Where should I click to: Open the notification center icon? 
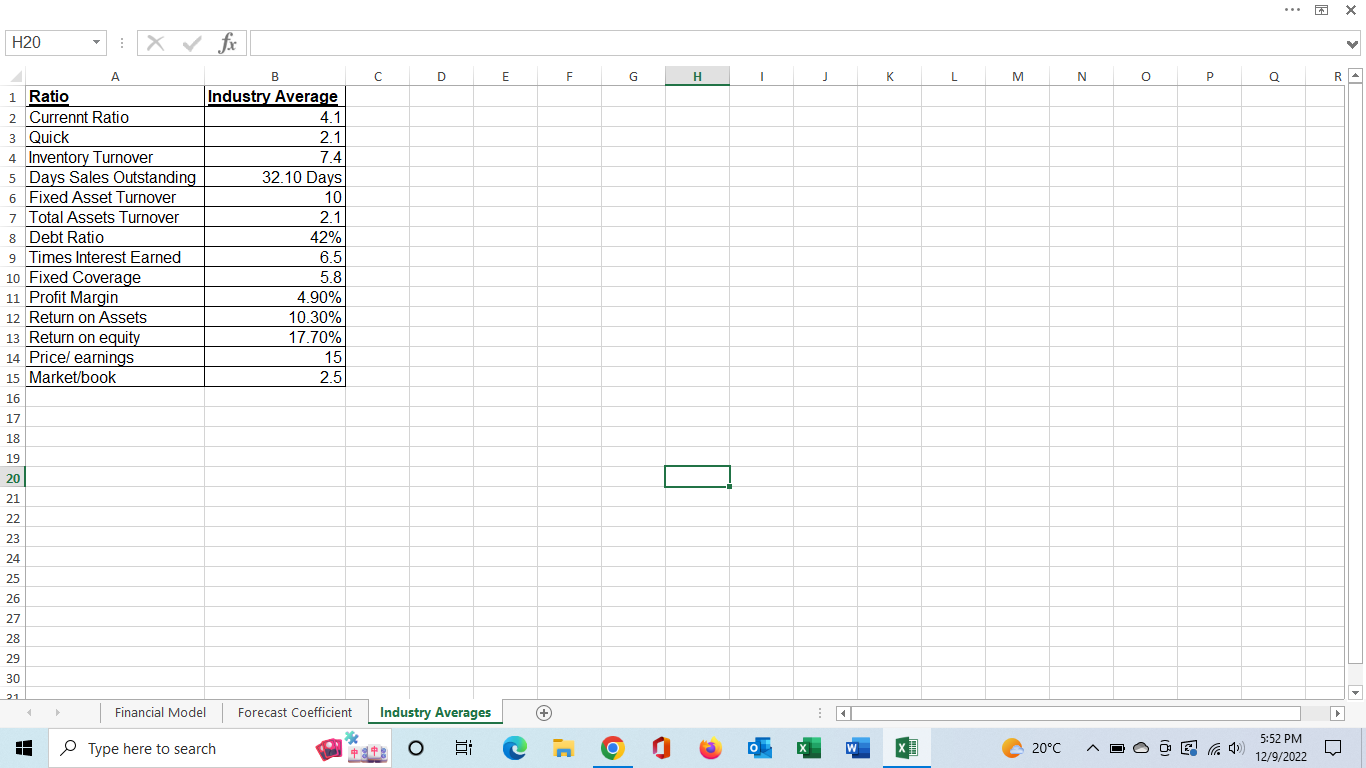(x=1335, y=748)
